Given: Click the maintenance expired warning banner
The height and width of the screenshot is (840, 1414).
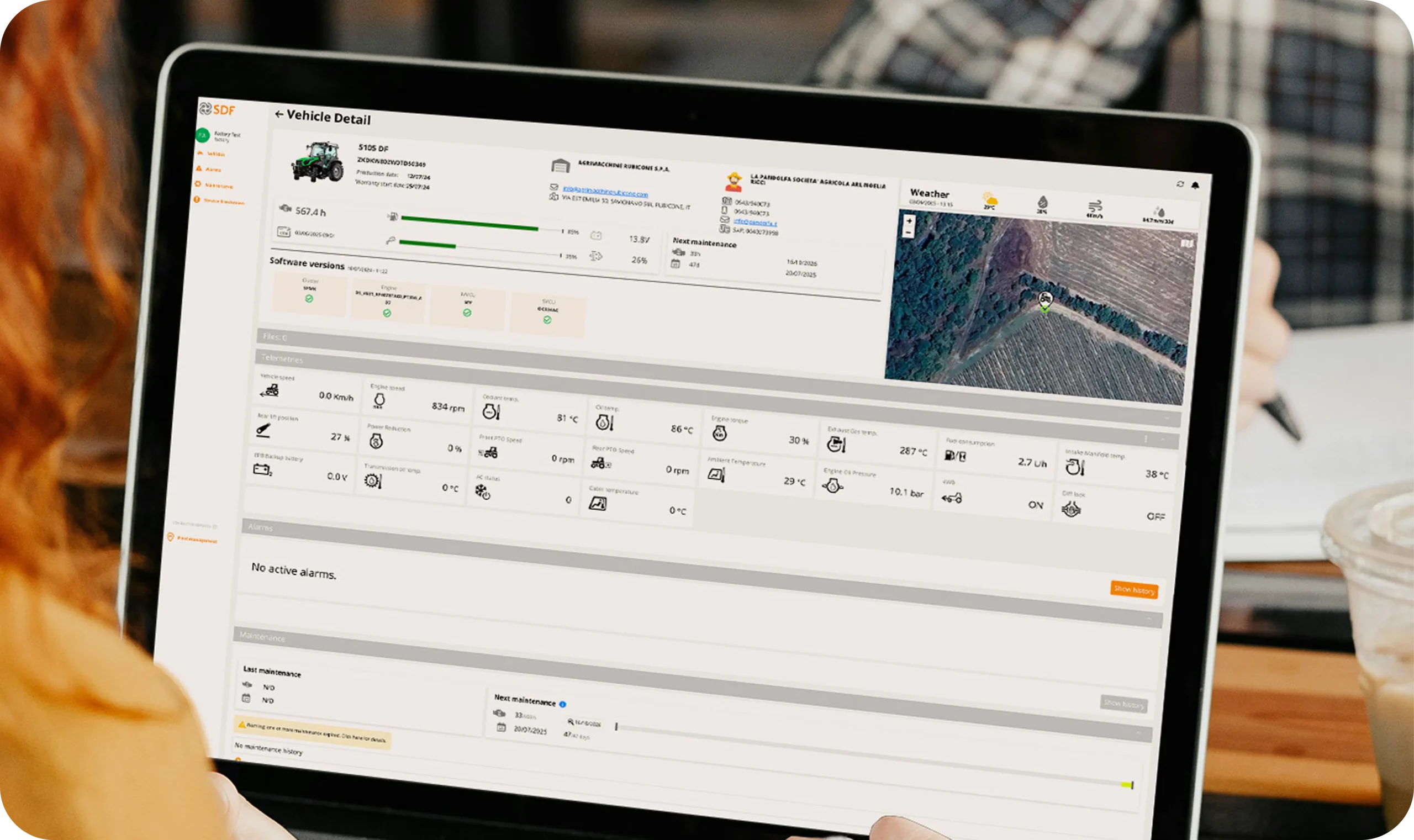Looking at the screenshot, I should pyautogui.click(x=313, y=732).
